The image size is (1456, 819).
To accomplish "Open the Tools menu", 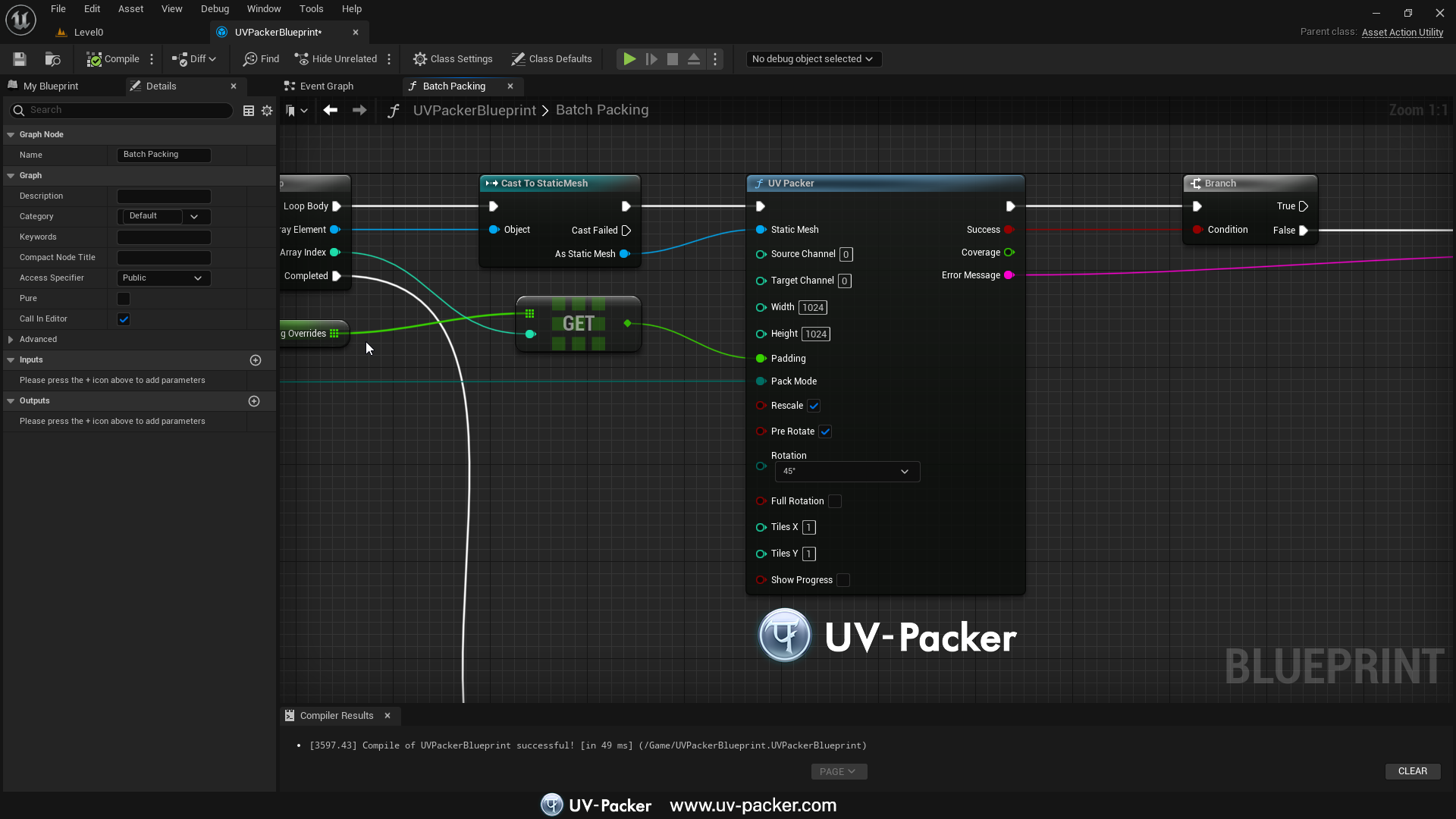I will click(311, 9).
